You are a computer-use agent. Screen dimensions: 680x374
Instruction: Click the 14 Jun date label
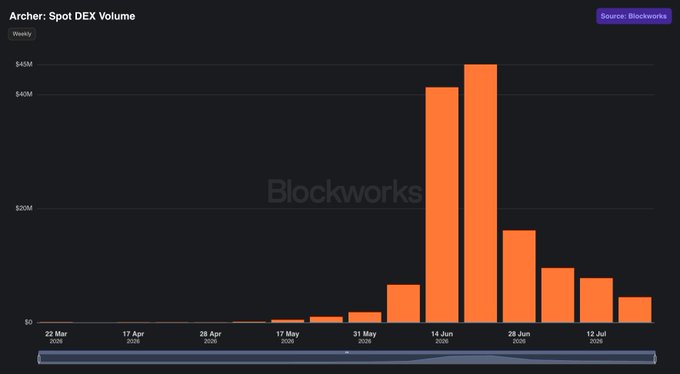click(x=442, y=337)
